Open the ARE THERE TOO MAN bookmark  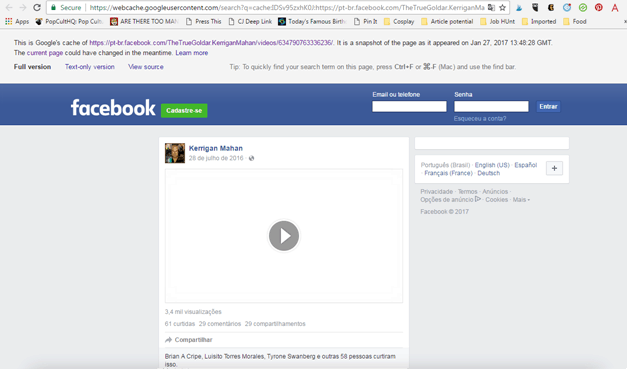[144, 22]
